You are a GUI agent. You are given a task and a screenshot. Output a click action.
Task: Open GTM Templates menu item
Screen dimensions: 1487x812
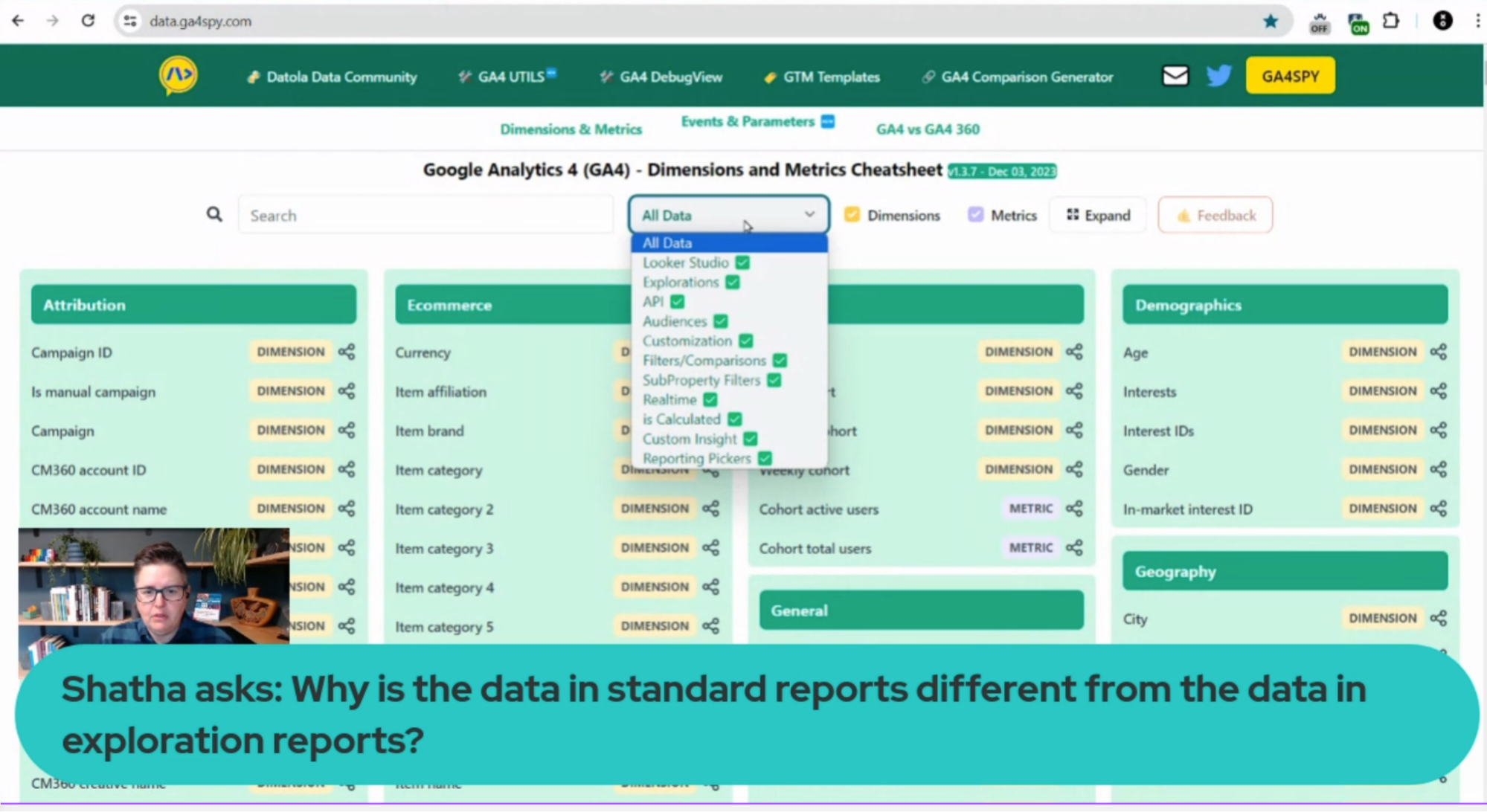coord(822,77)
